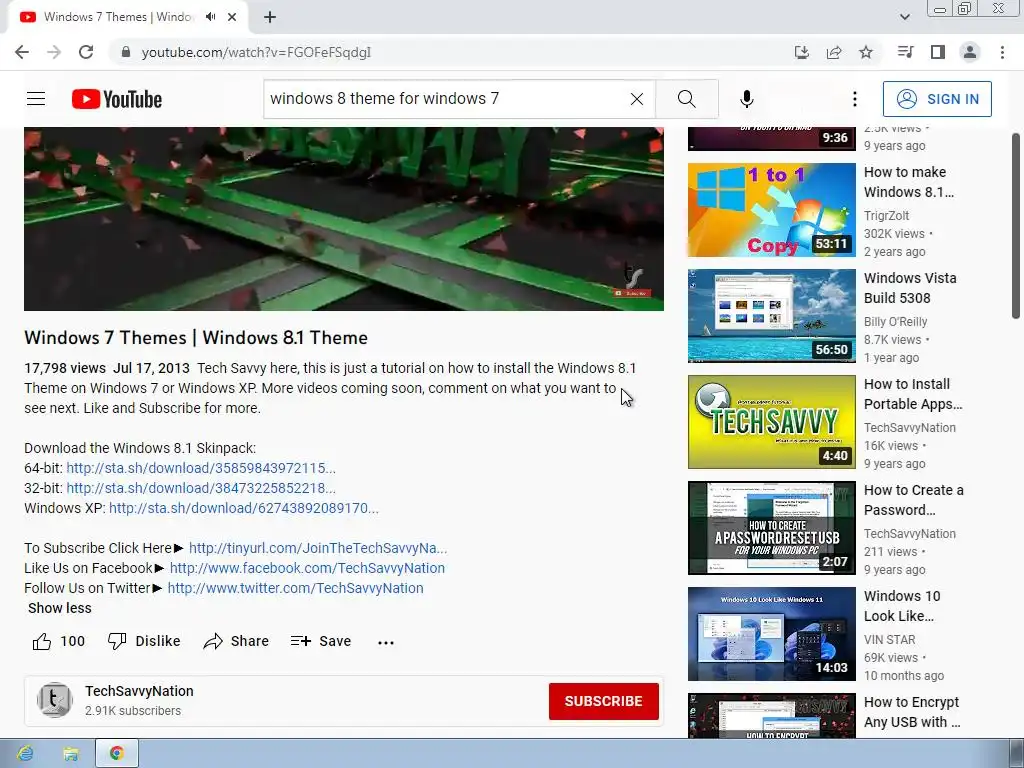Click the page vertical scrollbar
The image size is (1024, 768).
click(1016, 225)
